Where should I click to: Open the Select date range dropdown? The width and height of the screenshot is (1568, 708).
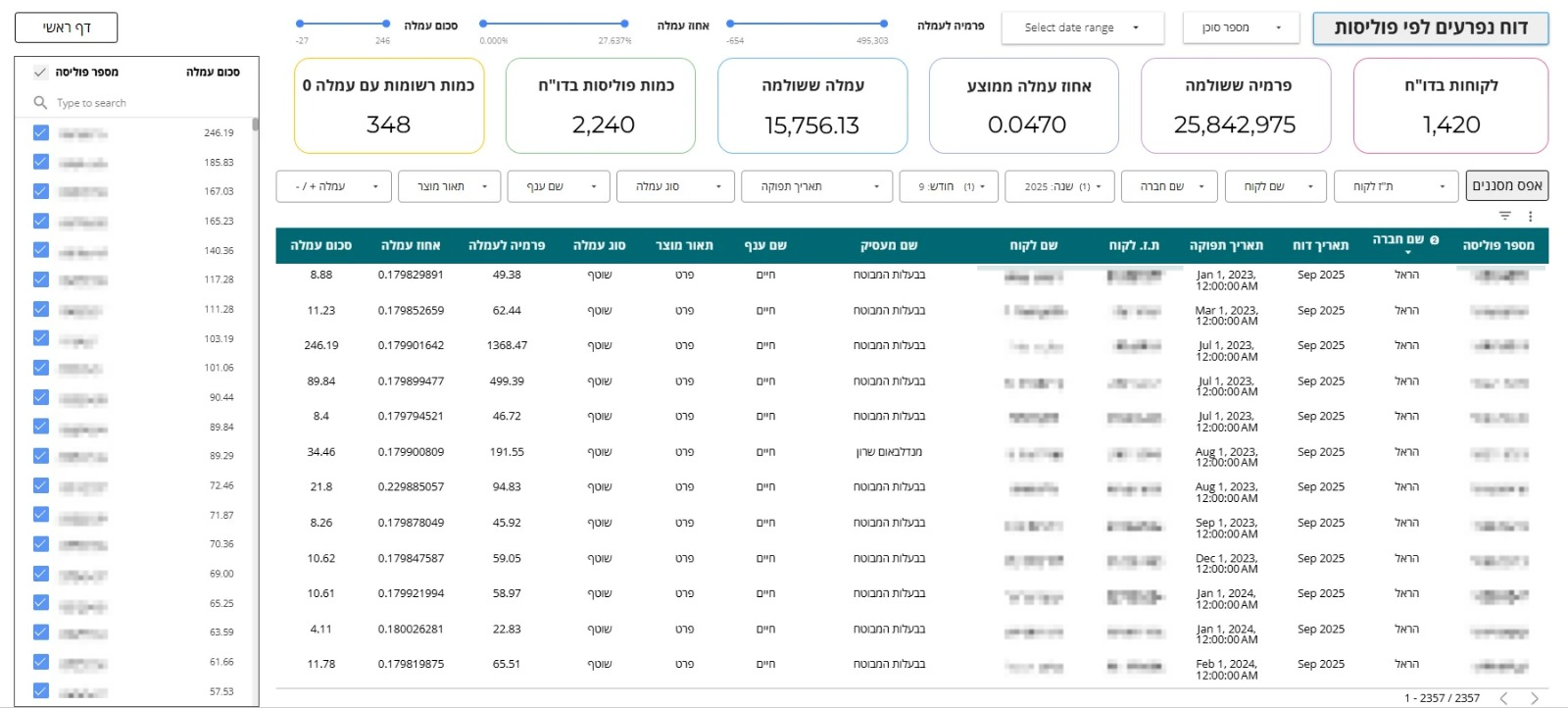tap(1082, 27)
